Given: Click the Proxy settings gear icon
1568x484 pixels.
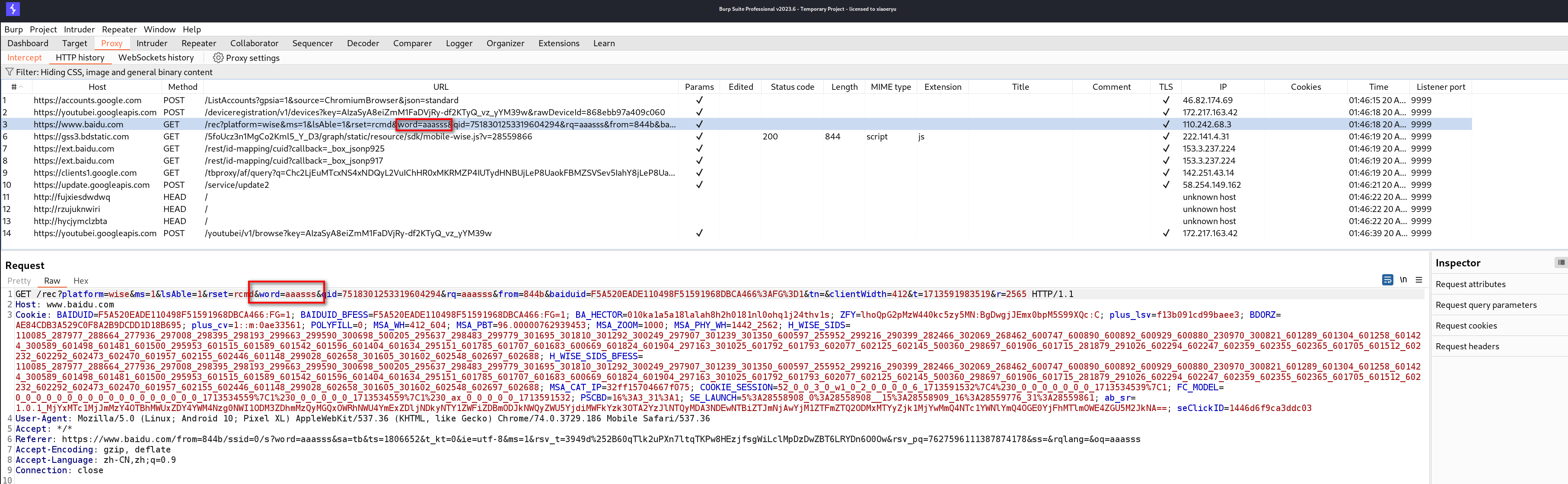Looking at the screenshot, I should tap(218, 58).
